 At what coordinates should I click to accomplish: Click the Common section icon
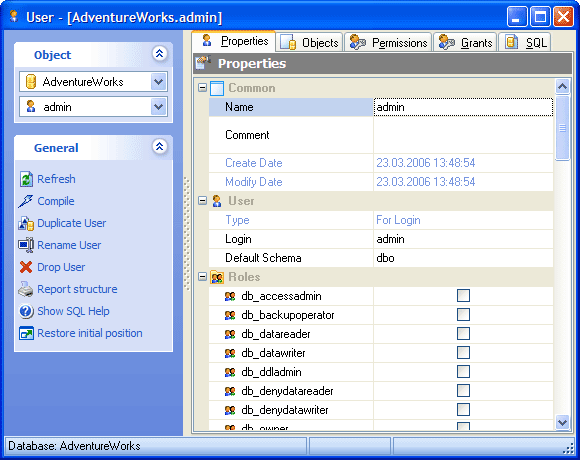click(x=217, y=88)
